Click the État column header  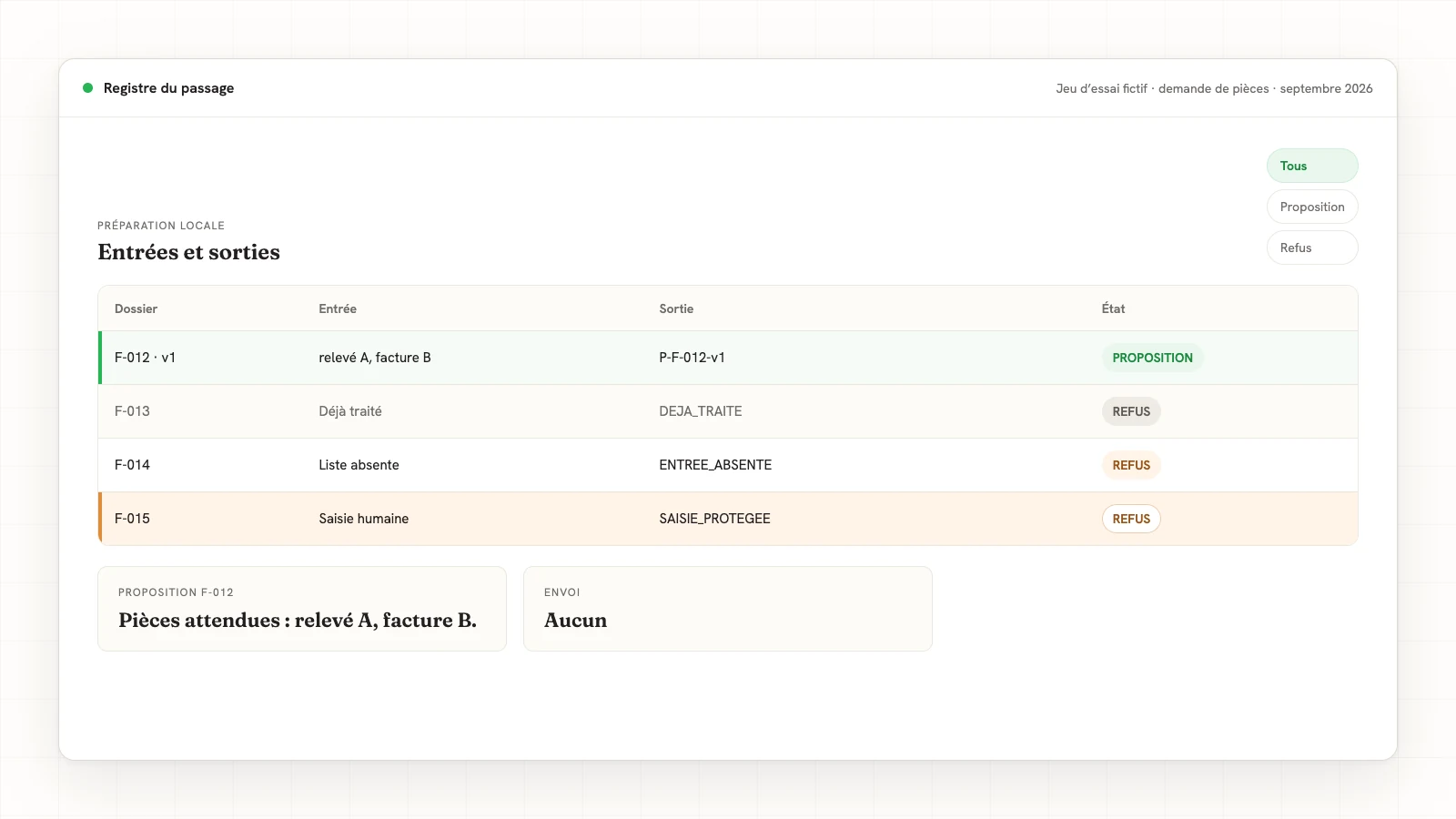pos(1113,308)
